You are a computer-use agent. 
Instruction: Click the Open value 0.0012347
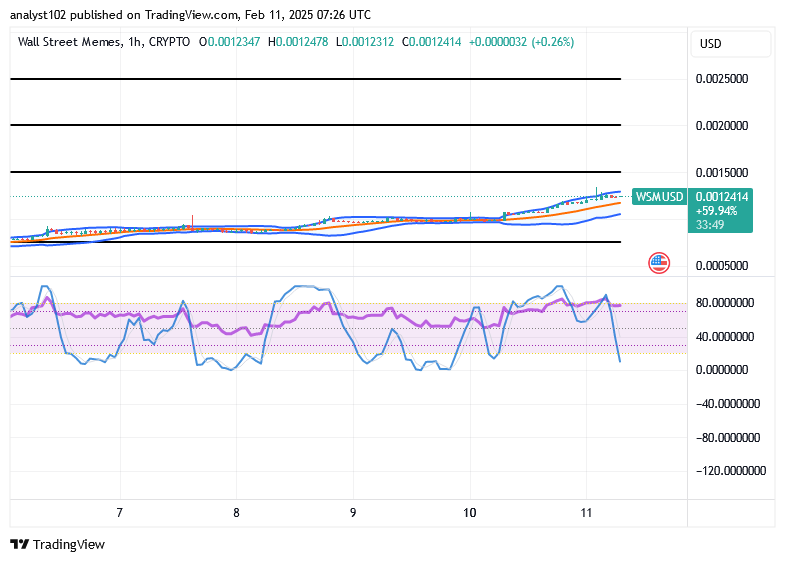[234, 42]
